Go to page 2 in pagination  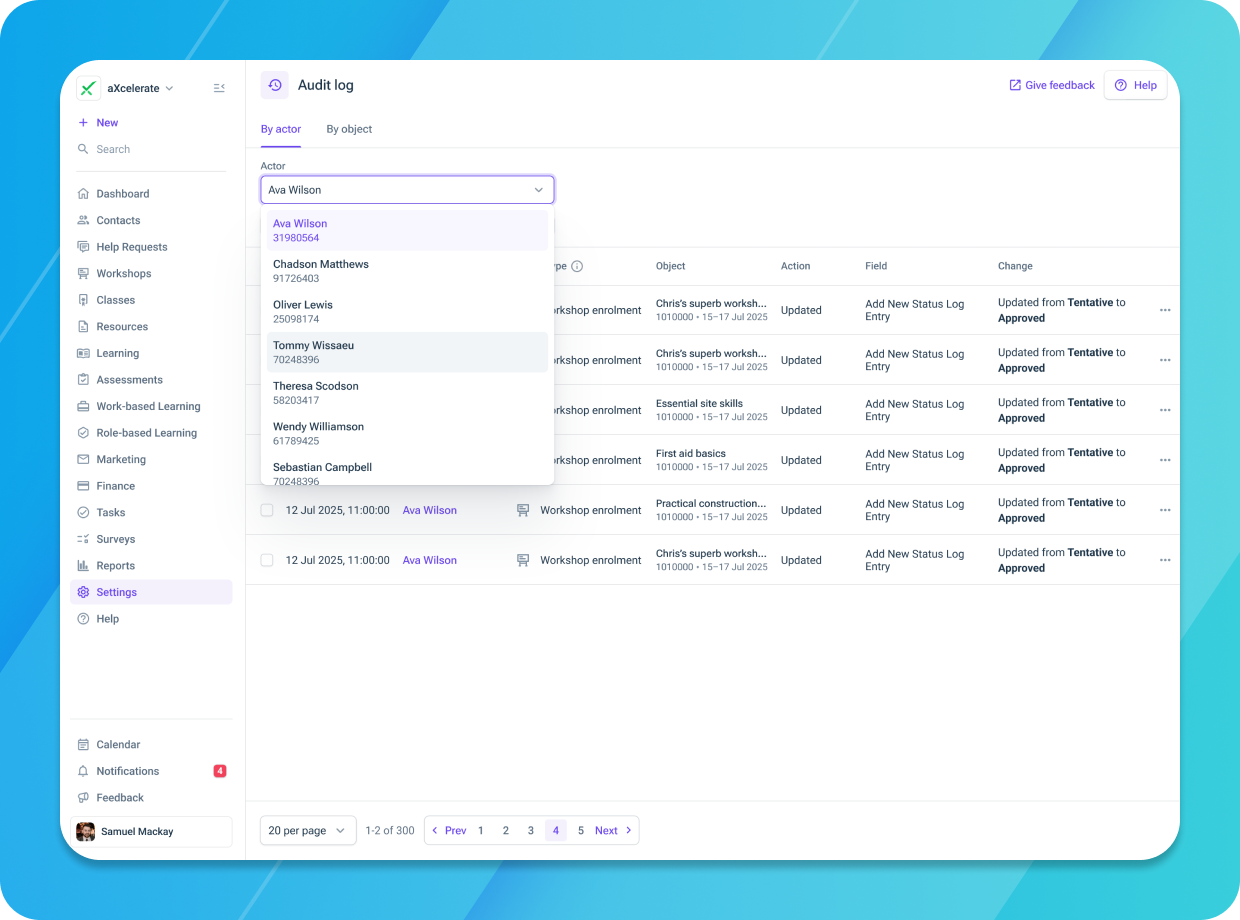click(506, 831)
